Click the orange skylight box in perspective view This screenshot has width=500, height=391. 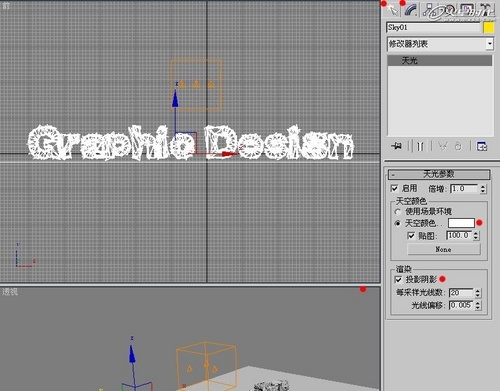pos(207,365)
